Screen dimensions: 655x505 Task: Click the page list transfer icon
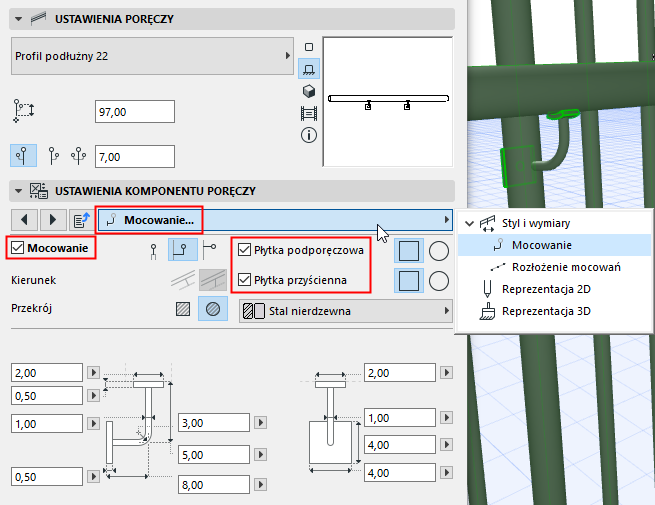pyautogui.click(x=81, y=220)
